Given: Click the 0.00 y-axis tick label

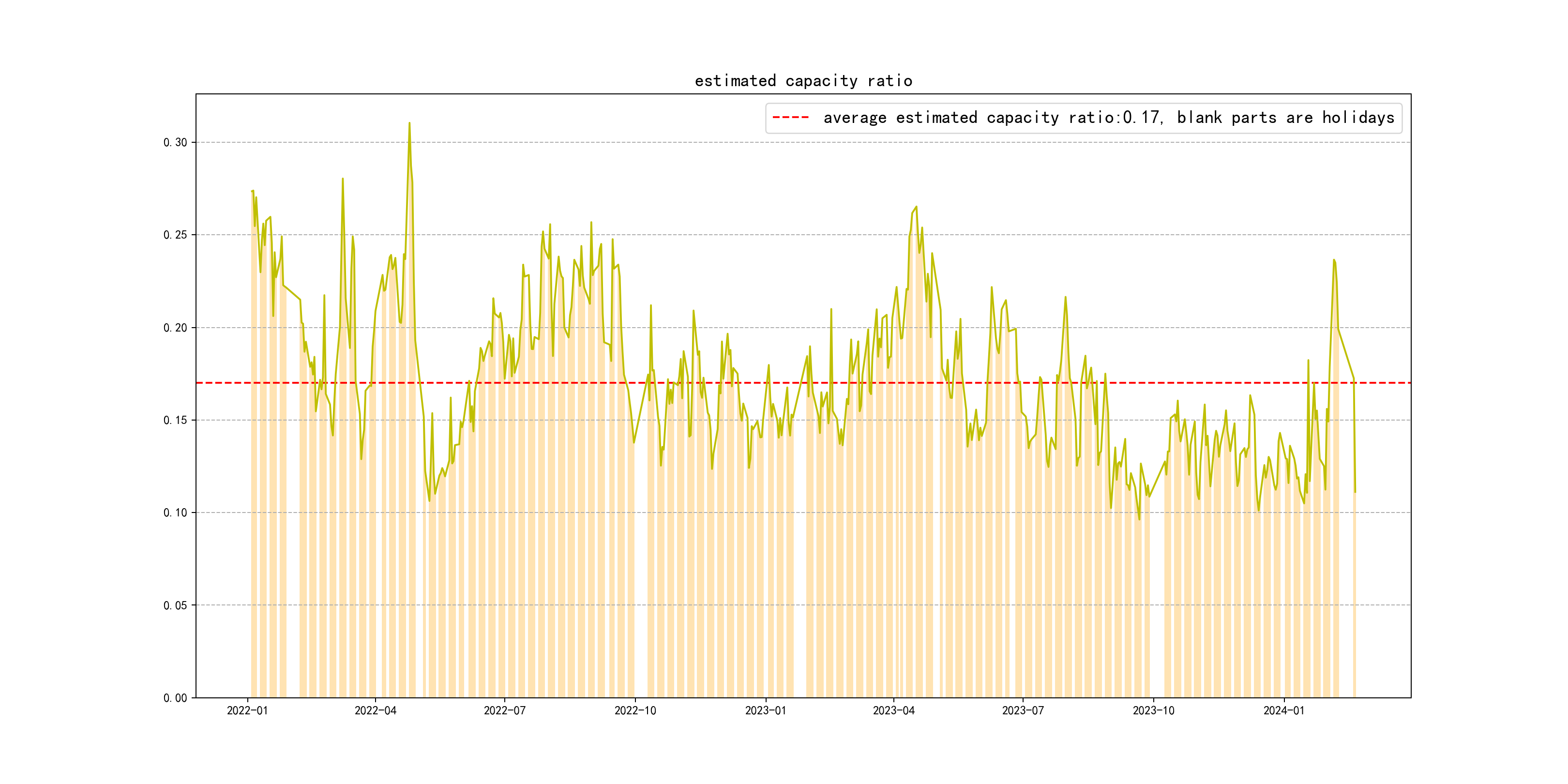Looking at the screenshot, I should 175,697.
